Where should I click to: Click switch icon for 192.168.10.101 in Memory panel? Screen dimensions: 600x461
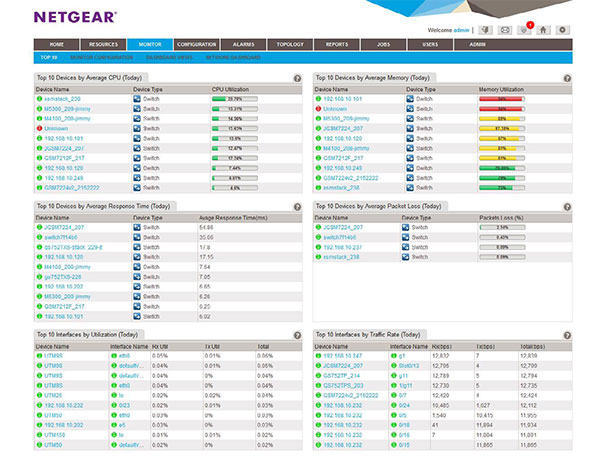pos(410,99)
